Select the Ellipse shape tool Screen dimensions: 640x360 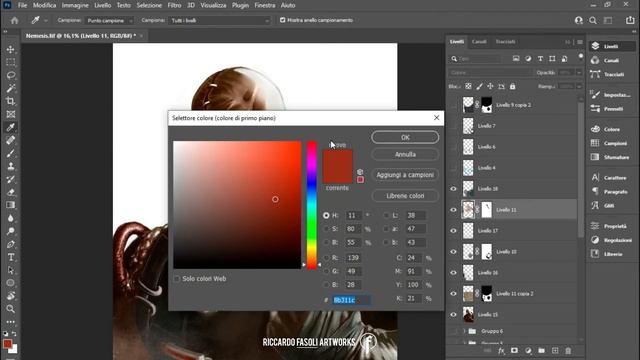[11, 283]
